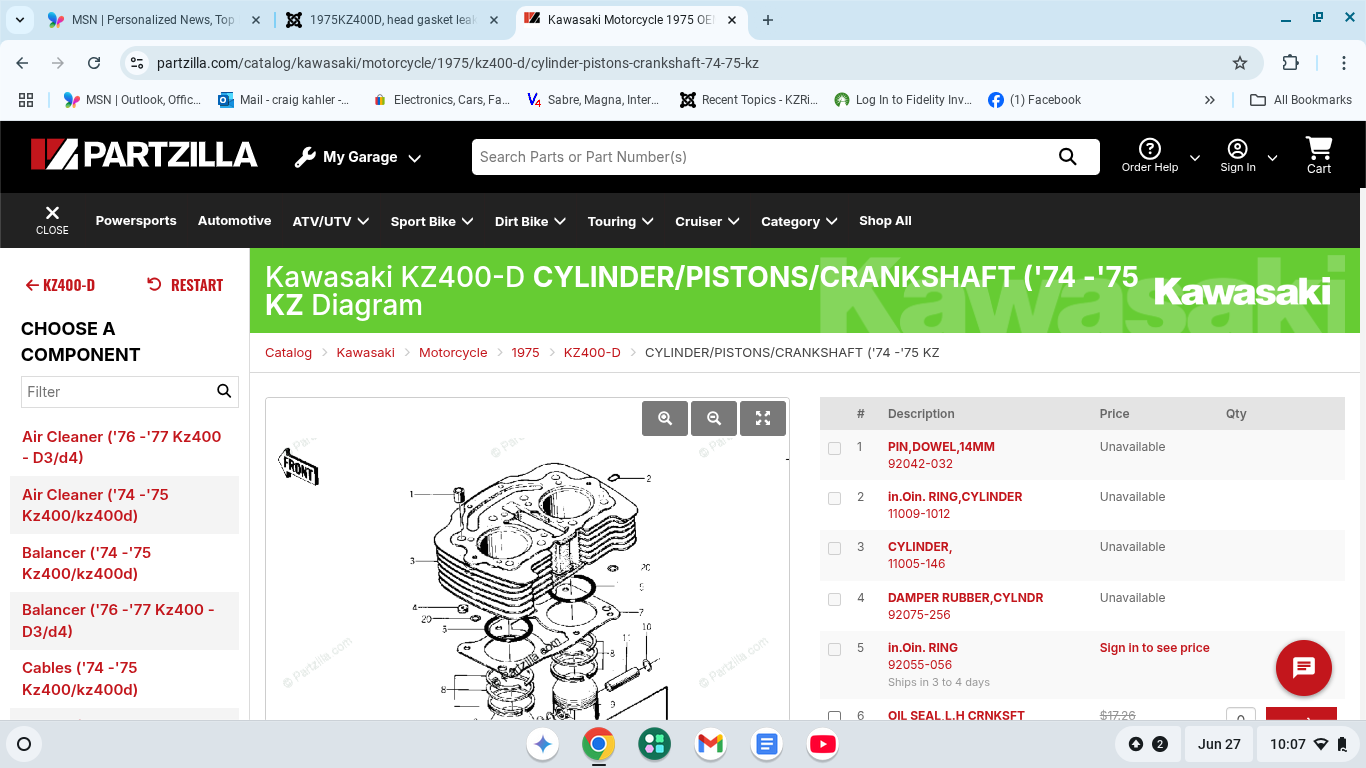Image resolution: width=1366 pixels, height=768 pixels.
Task: Open the Powersports menu item
Action: pos(136,221)
